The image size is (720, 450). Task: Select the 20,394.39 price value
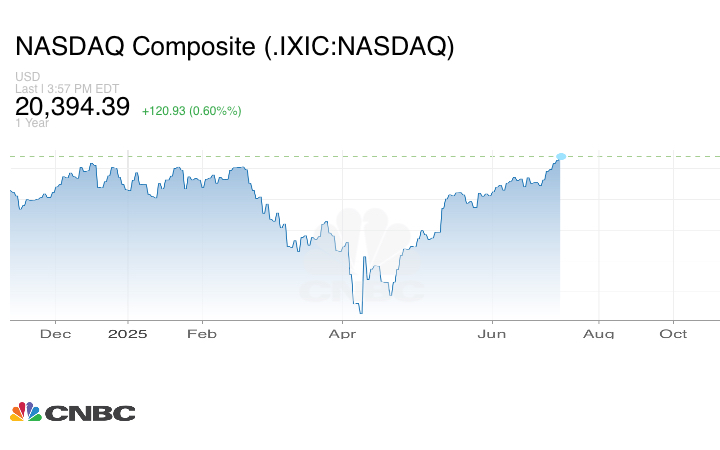pos(72,107)
